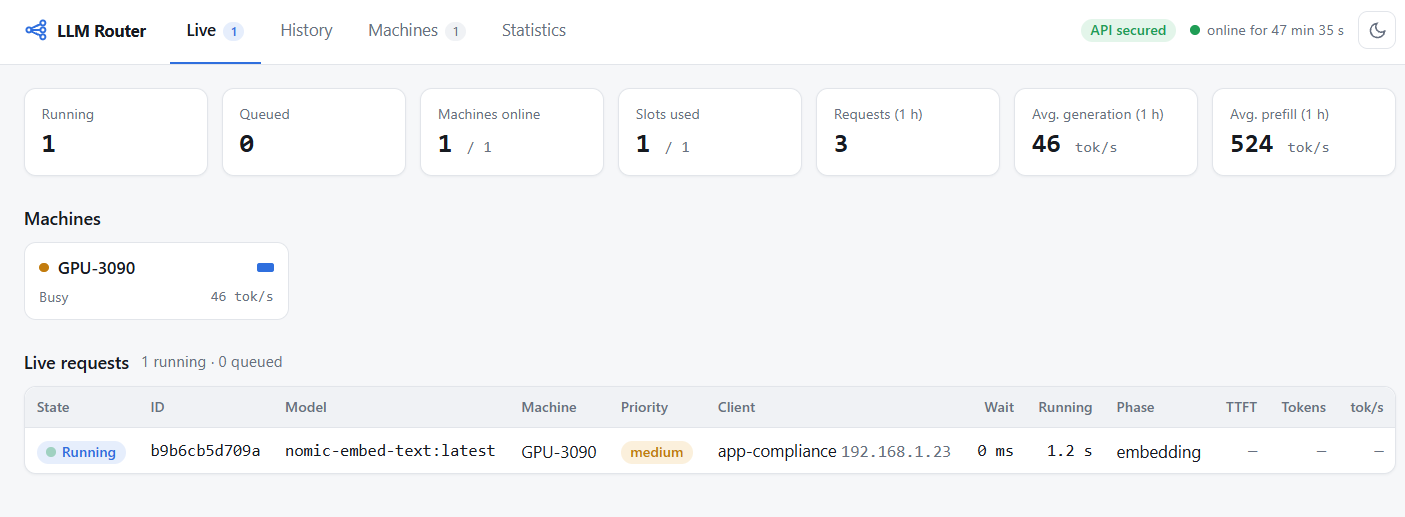Go to the Statistics tab

click(x=534, y=31)
